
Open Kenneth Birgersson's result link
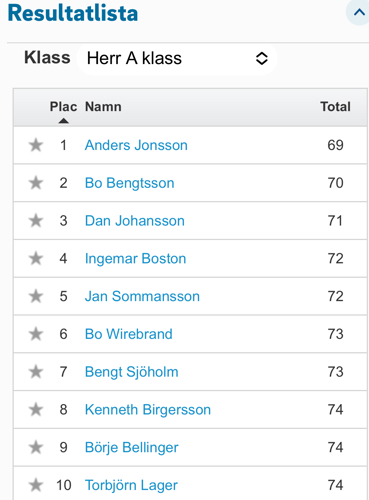[x=148, y=410]
